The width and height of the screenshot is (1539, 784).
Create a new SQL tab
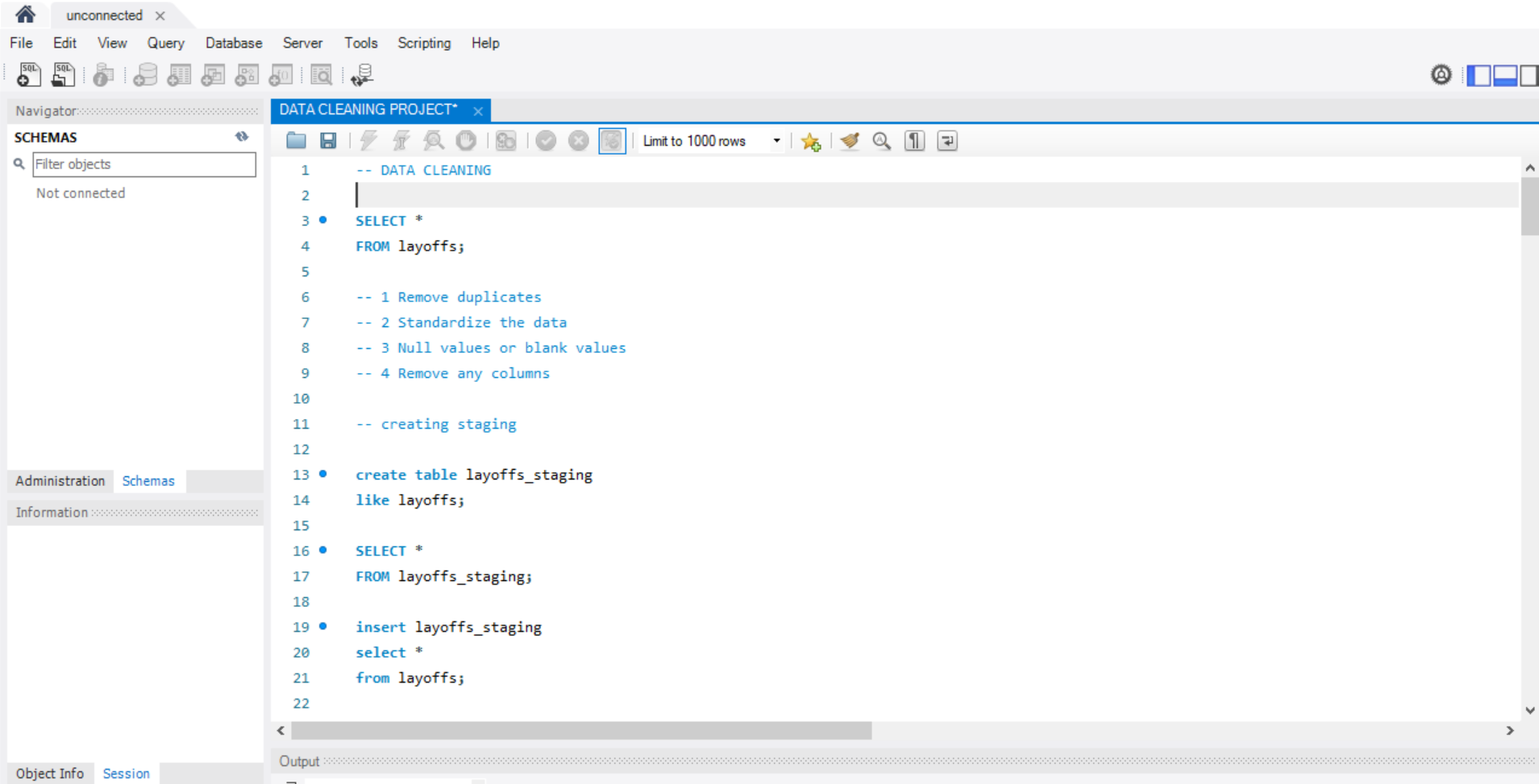coord(29,75)
